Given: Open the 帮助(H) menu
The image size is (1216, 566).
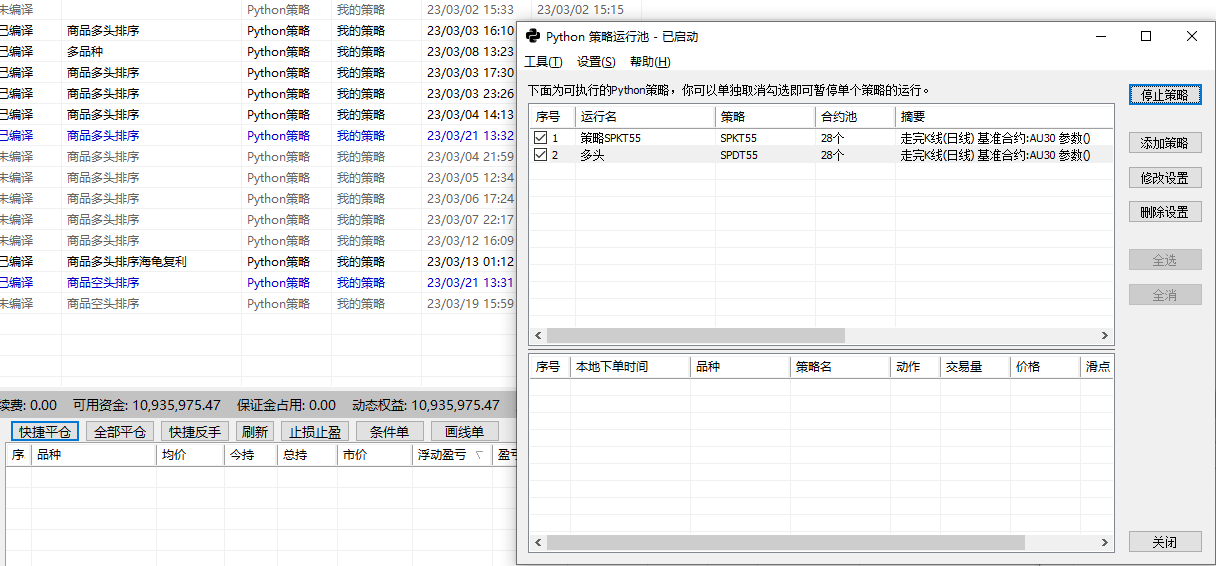Looking at the screenshot, I should [x=650, y=62].
